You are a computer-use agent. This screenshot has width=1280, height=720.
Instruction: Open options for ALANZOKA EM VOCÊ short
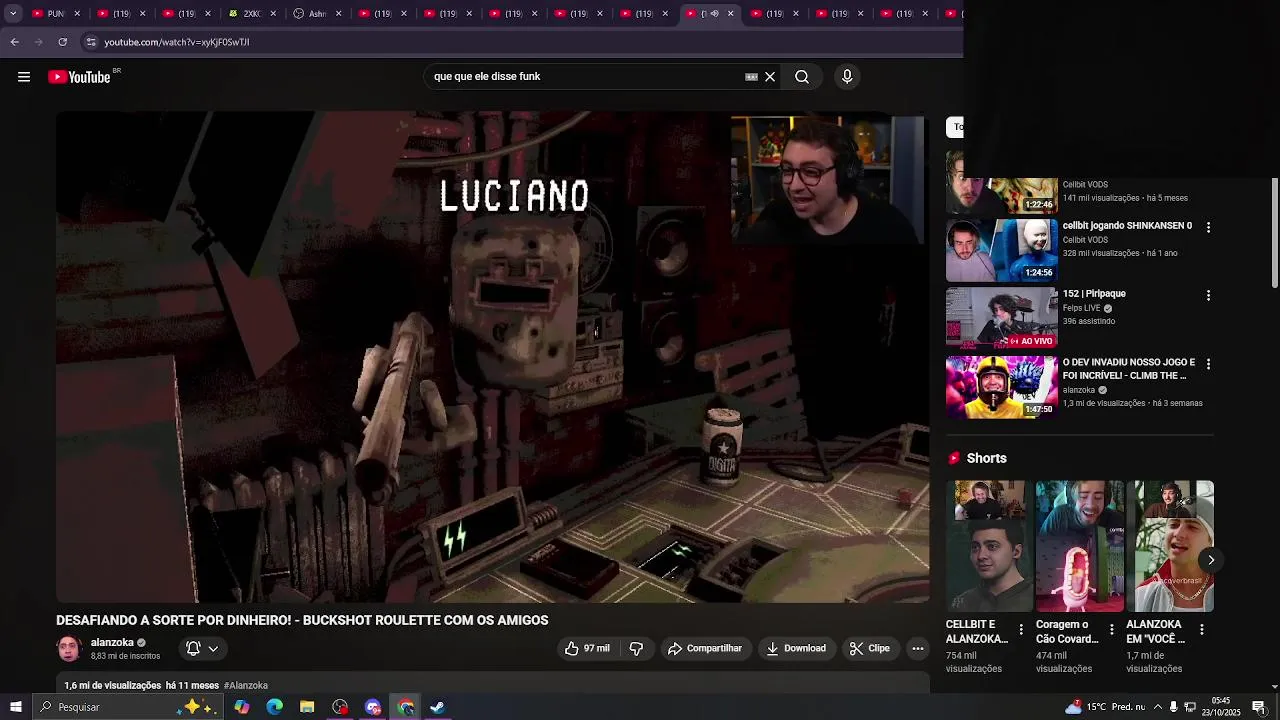1201,629
